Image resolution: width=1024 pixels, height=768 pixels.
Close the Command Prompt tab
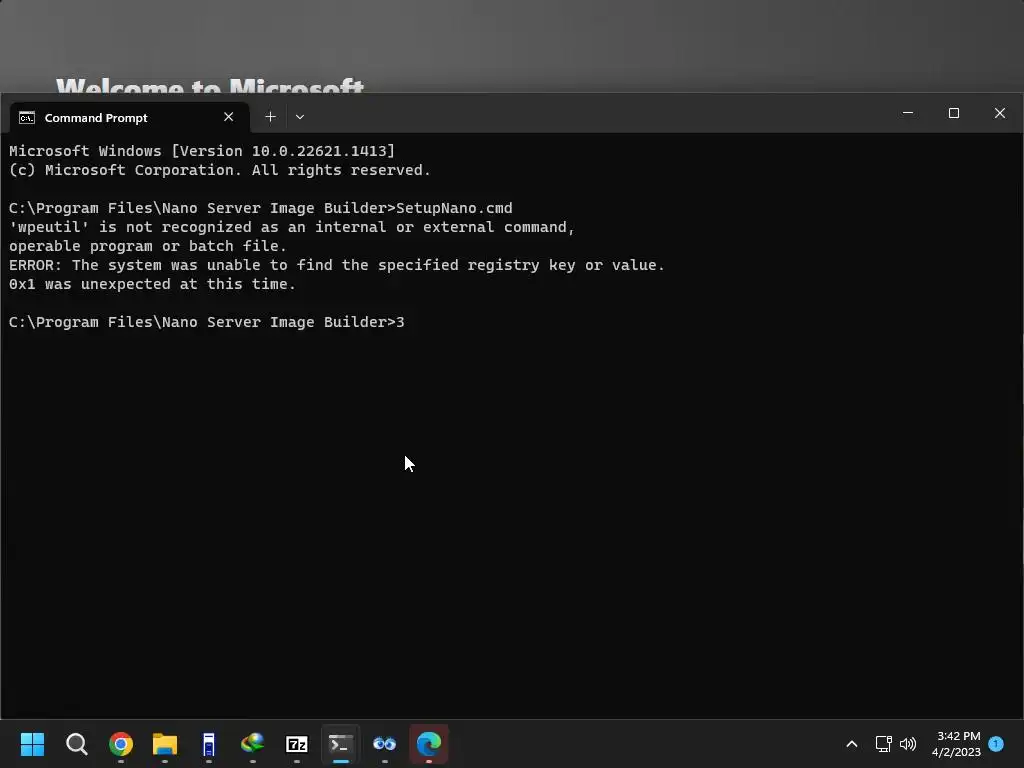(x=229, y=117)
